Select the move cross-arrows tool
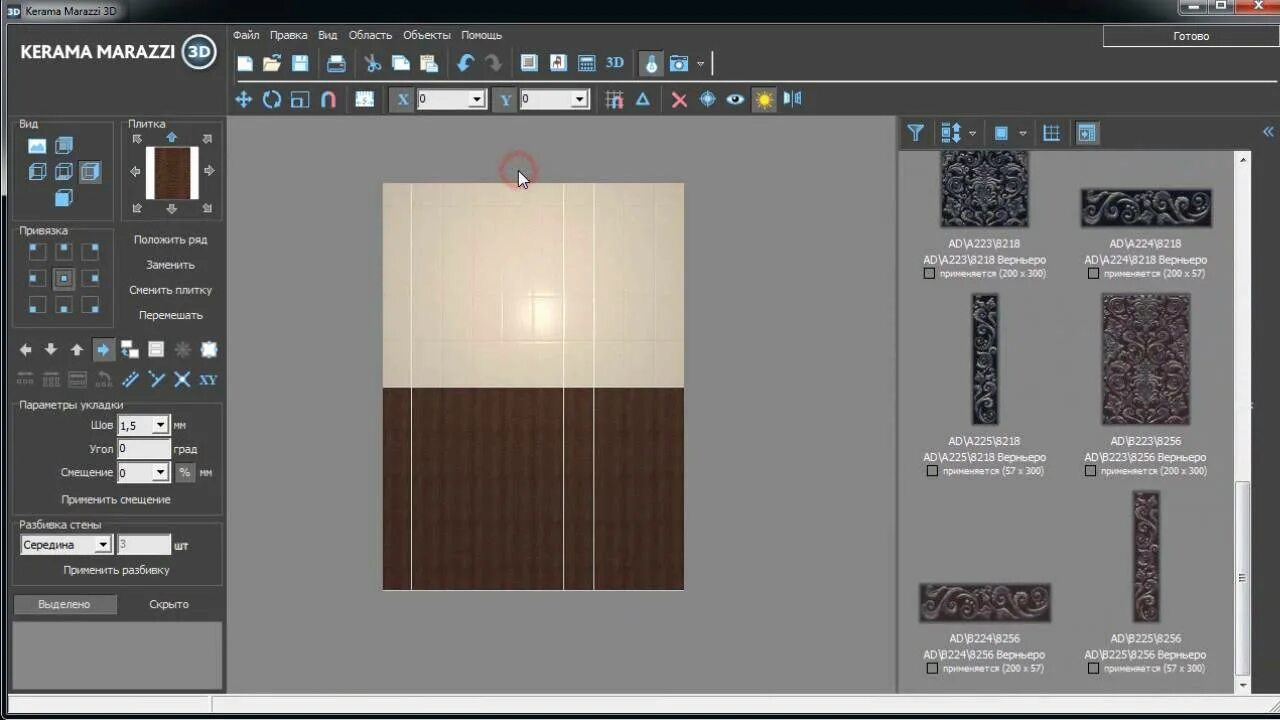The width and height of the screenshot is (1280, 720). pyautogui.click(x=243, y=99)
